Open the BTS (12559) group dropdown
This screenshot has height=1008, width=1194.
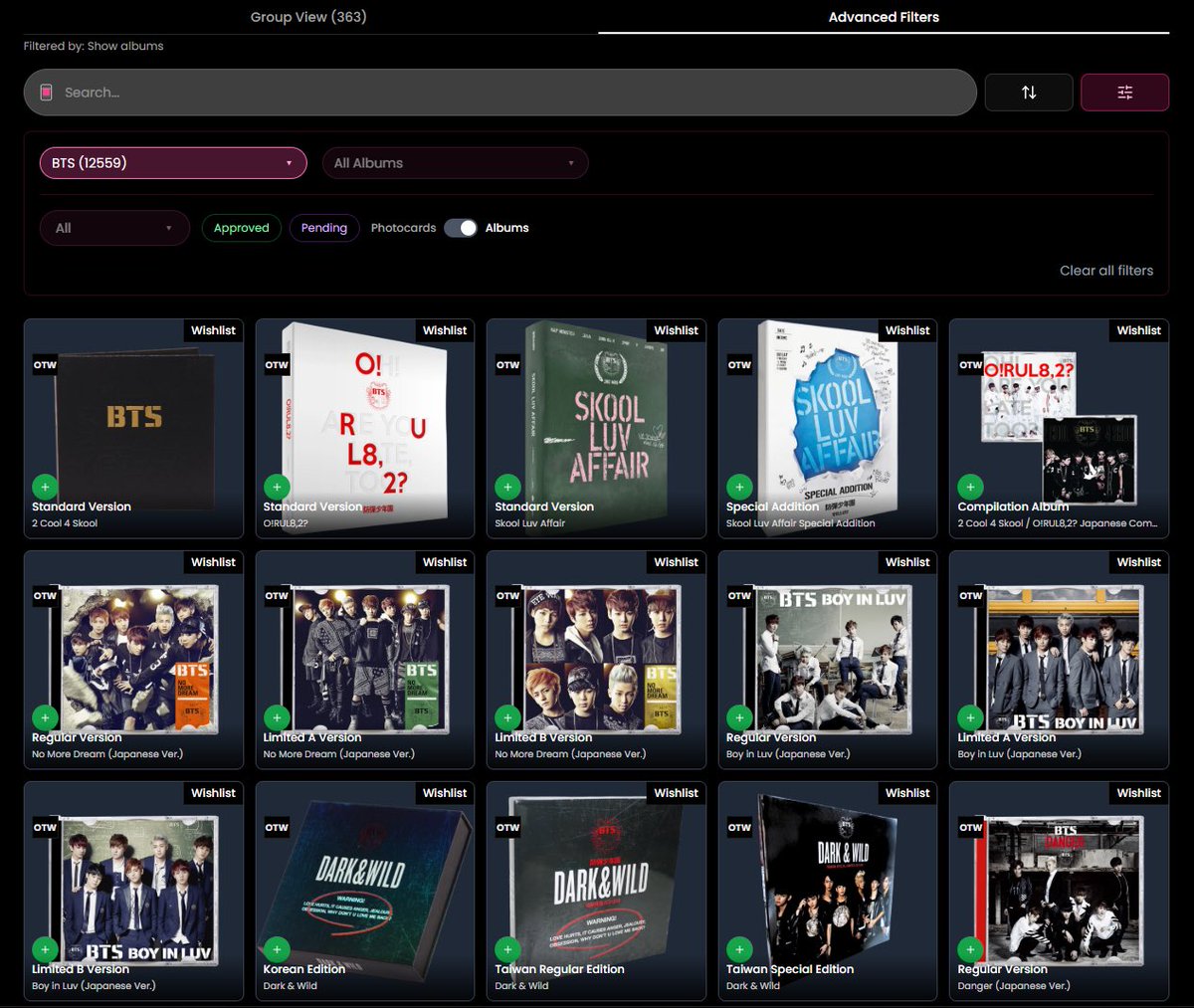click(173, 163)
